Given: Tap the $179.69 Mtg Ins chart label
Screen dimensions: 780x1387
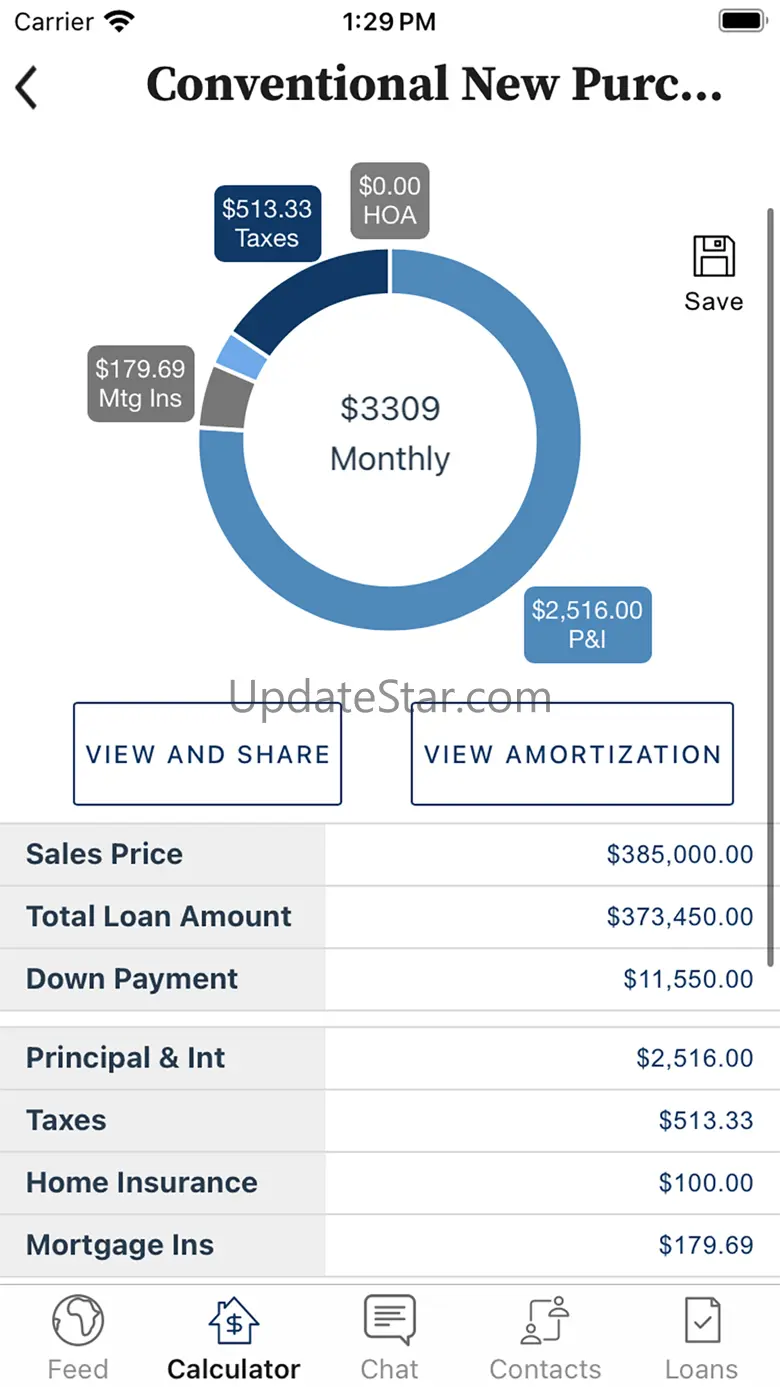Looking at the screenshot, I should point(140,383).
